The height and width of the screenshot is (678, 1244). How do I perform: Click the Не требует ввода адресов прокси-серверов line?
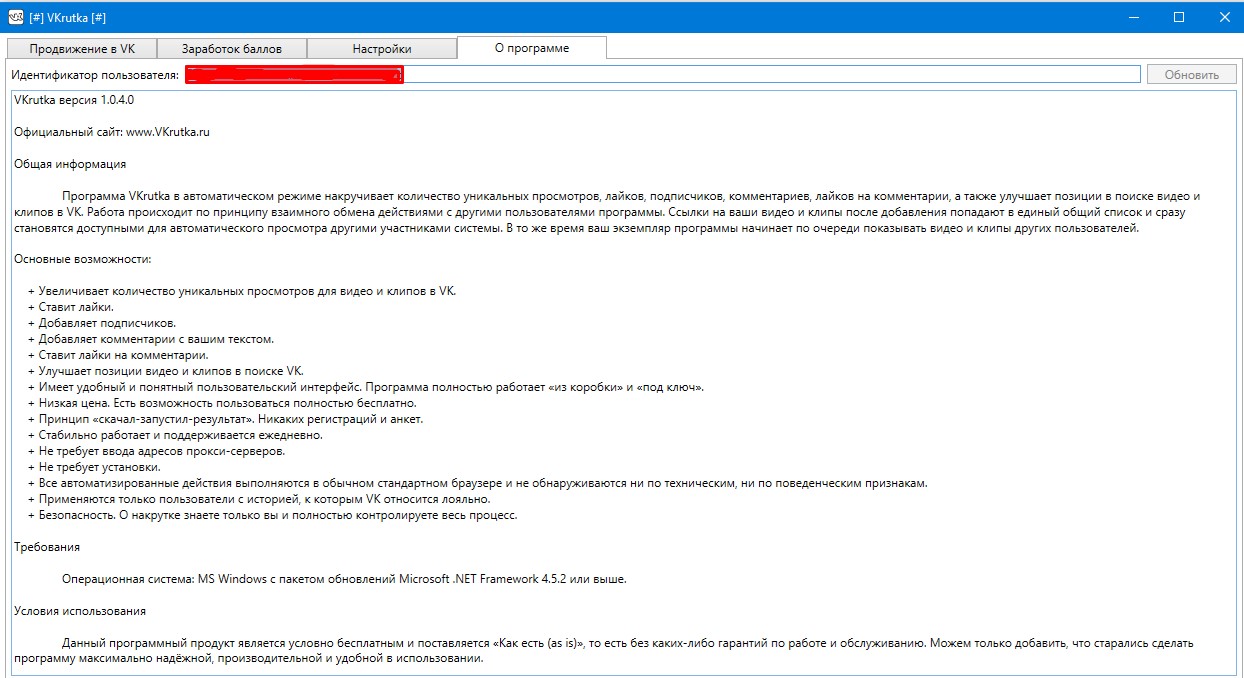(x=157, y=451)
